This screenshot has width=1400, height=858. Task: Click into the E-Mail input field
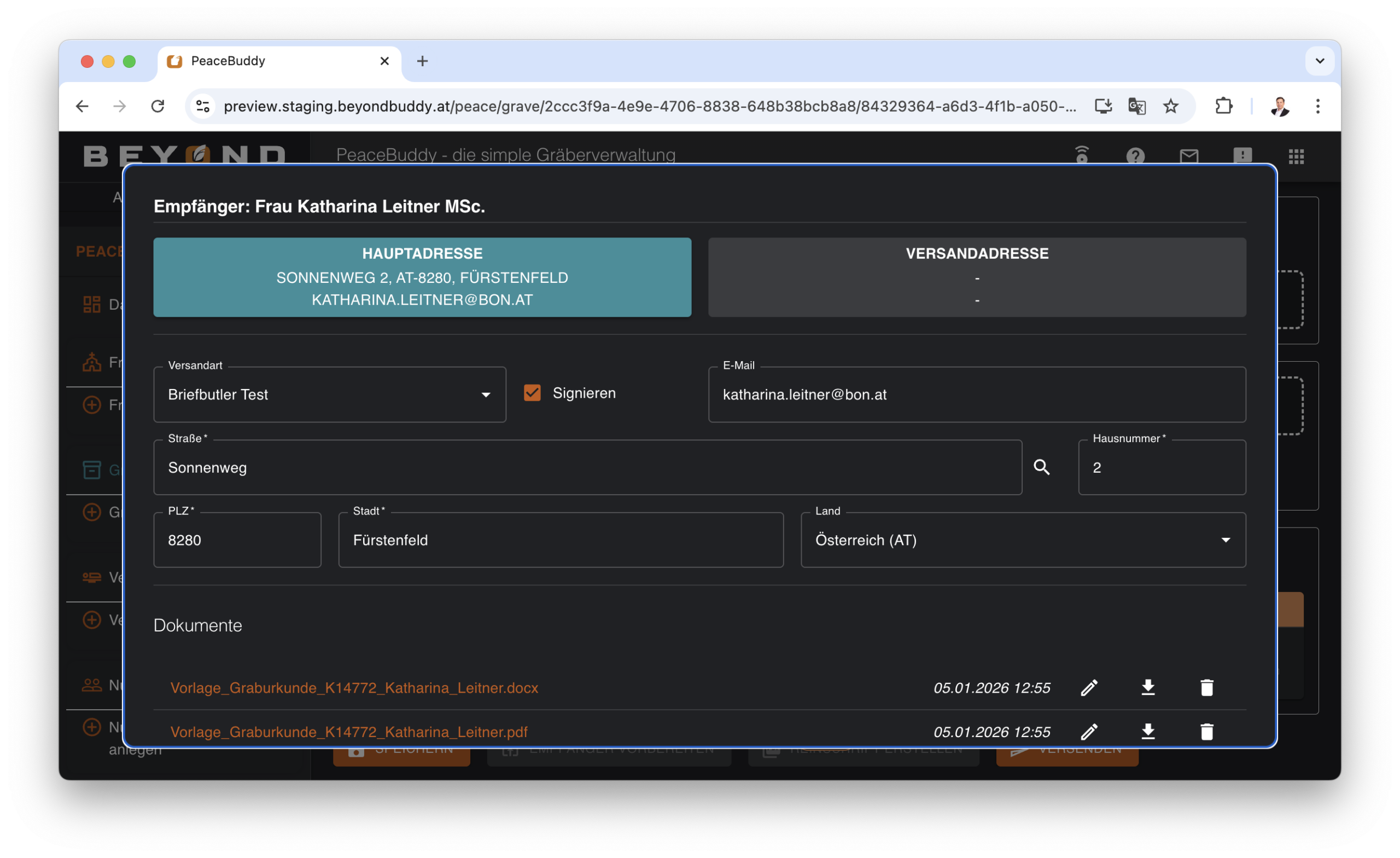coord(977,395)
